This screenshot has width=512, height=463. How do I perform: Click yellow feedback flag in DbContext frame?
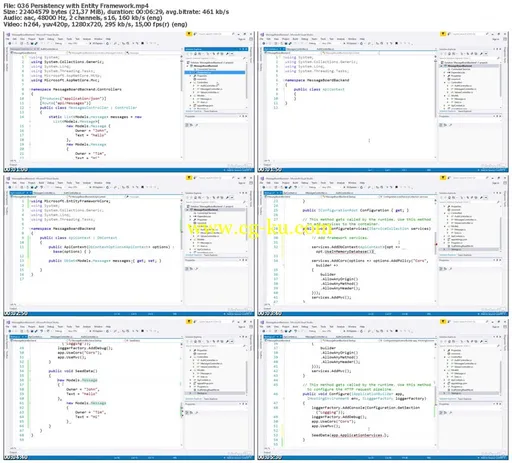point(189,178)
